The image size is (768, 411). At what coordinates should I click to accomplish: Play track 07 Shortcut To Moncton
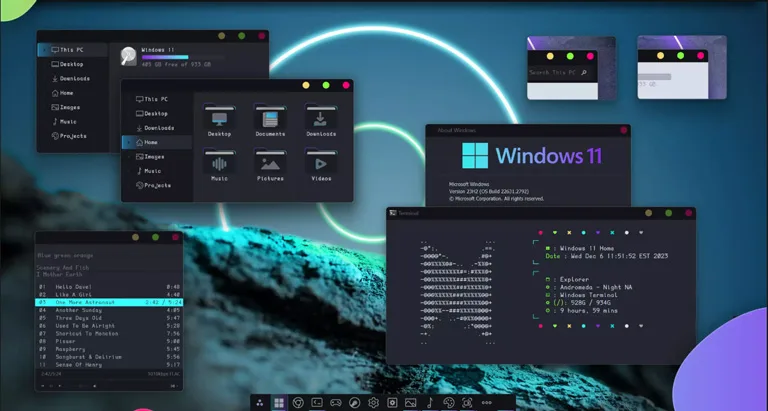[109, 334]
